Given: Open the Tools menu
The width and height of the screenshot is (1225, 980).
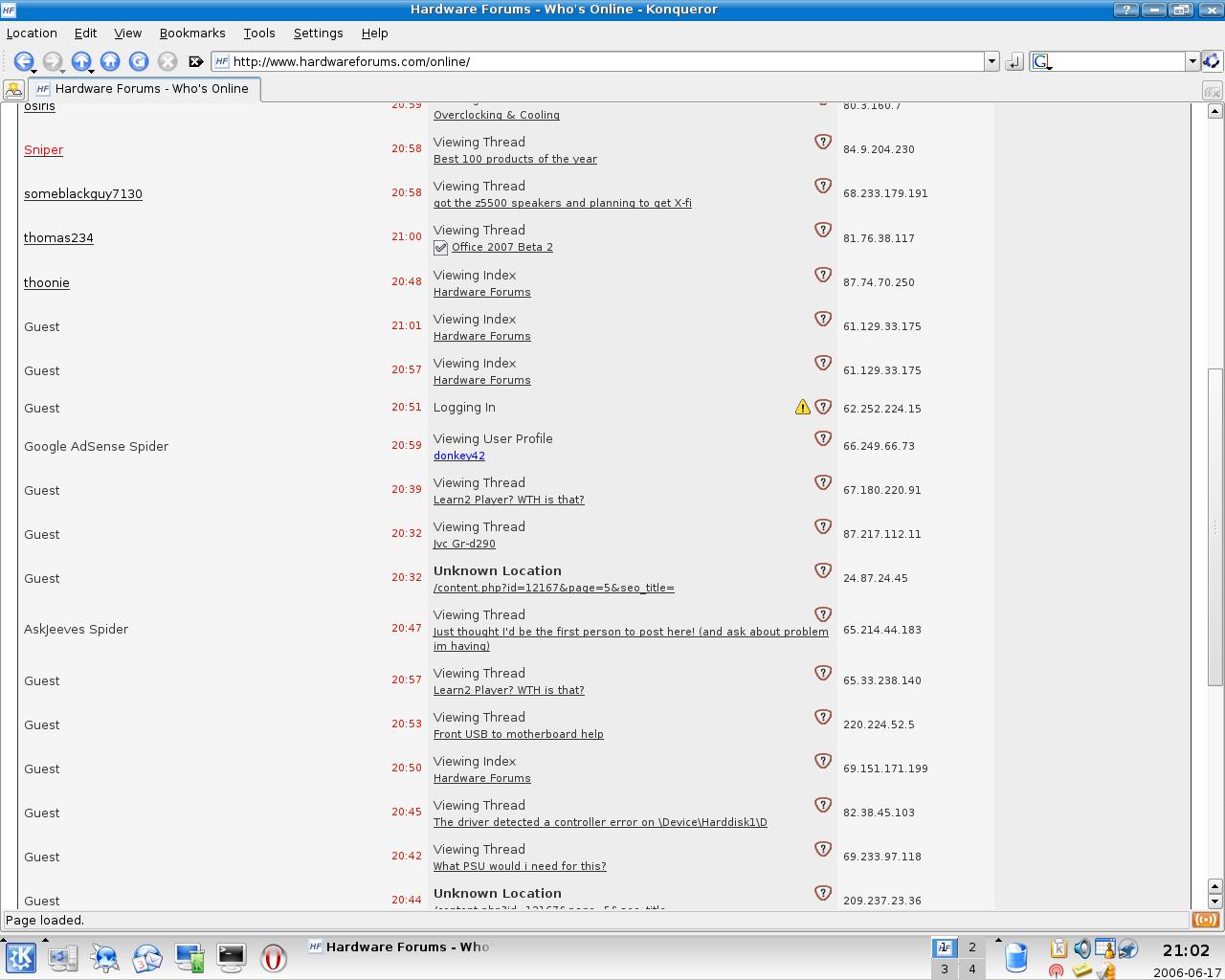Looking at the screenshot, I should point(258,33).
